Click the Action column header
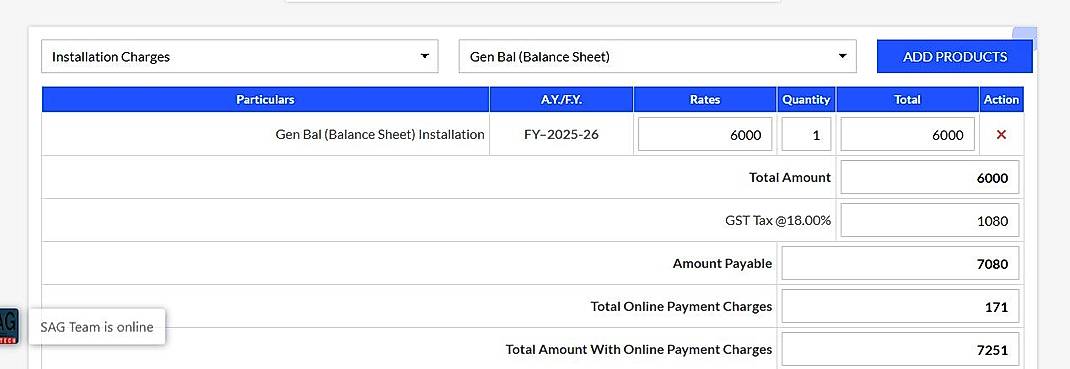The height and width of the screenshot is (369, 1070). (x=1001, y=100)
